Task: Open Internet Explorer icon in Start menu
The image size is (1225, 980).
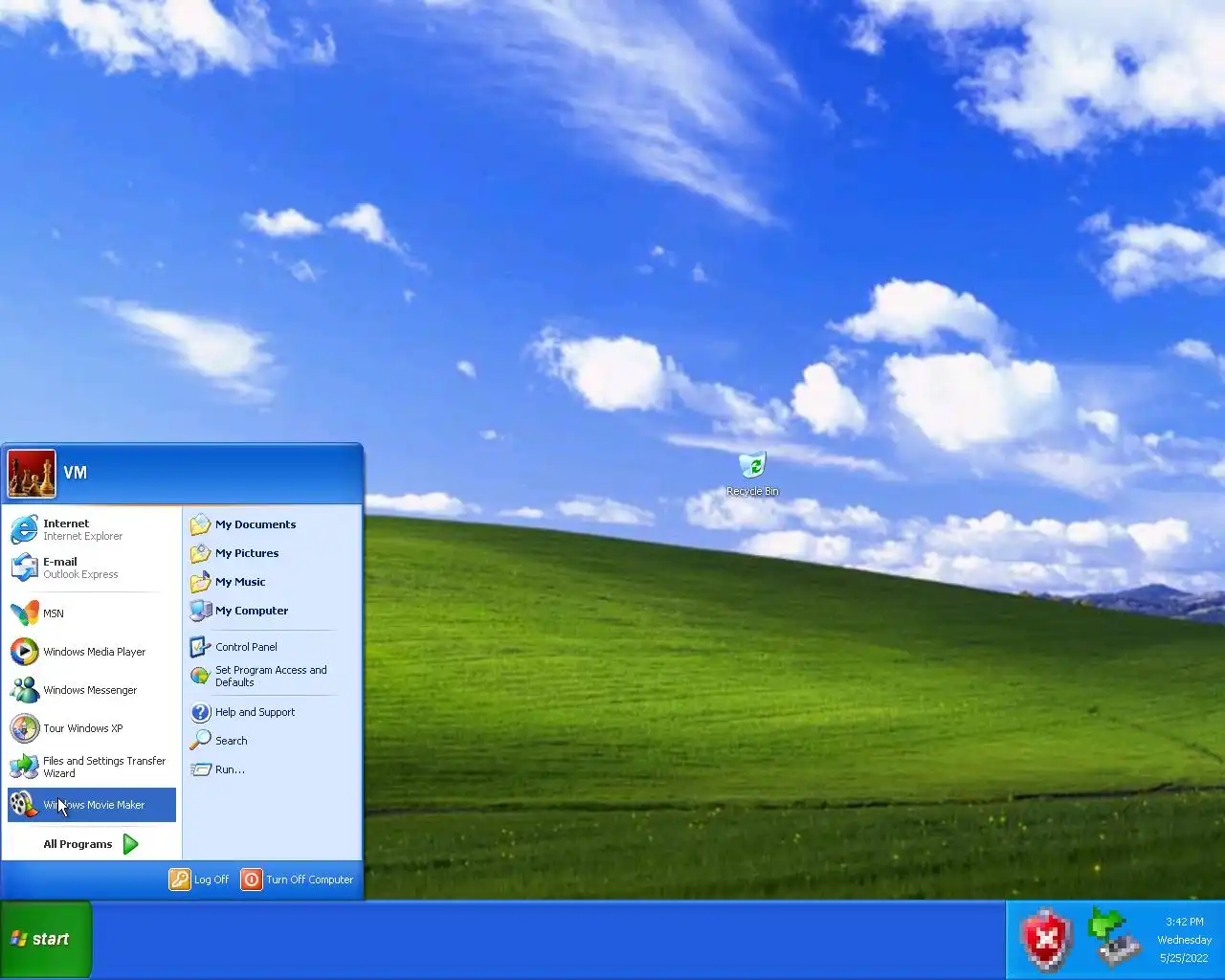Action: coord(24,529)
